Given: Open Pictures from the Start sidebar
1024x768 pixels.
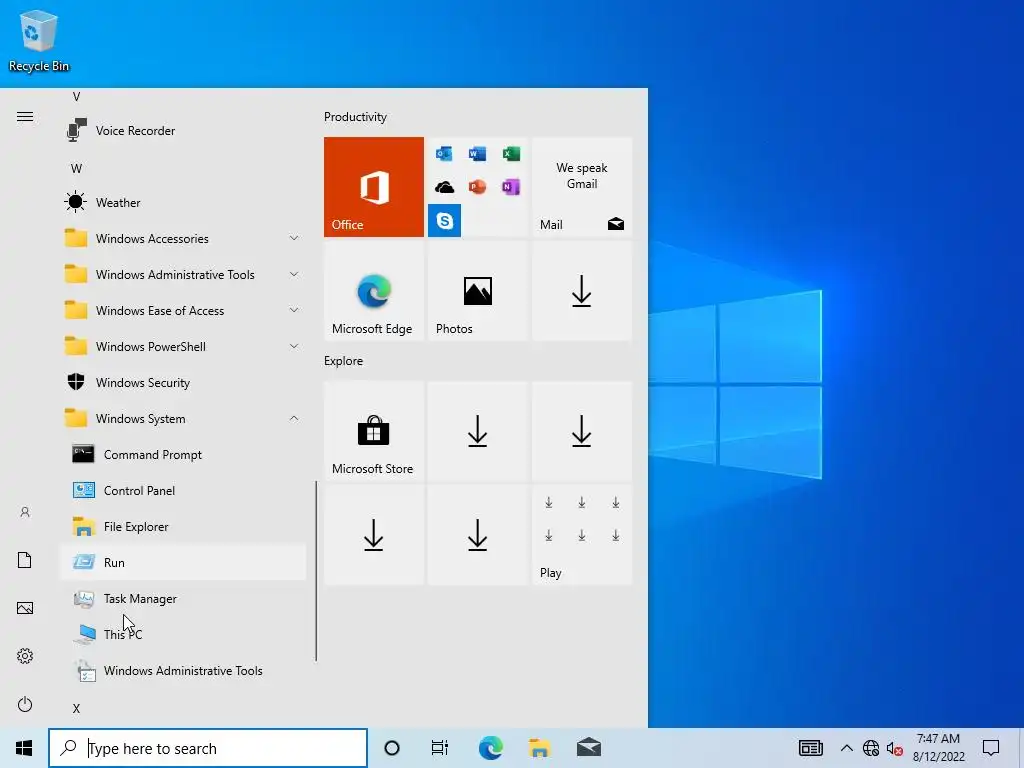Looking at the screenshot, I should click(x=25, y=608).
